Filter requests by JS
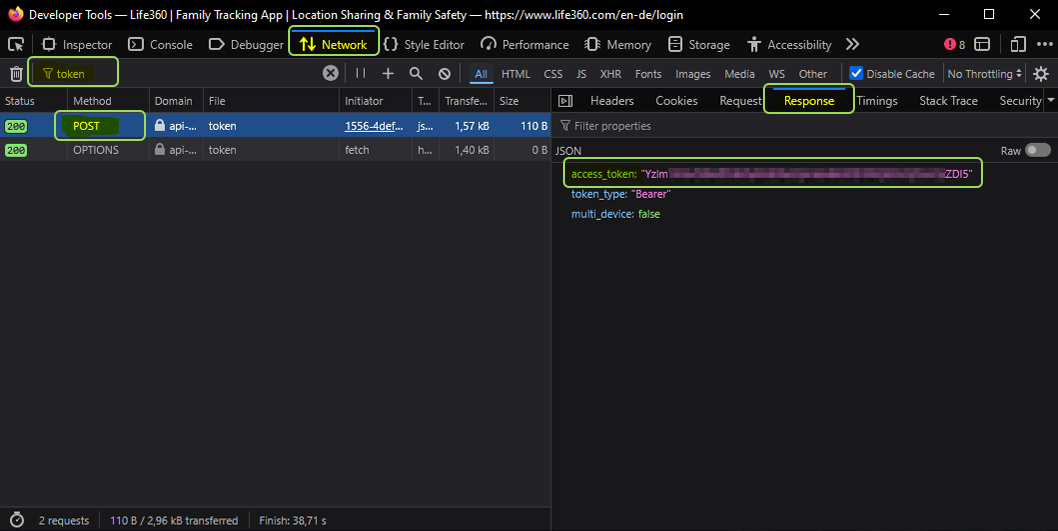1058x531 pixels. click(581, 74)
